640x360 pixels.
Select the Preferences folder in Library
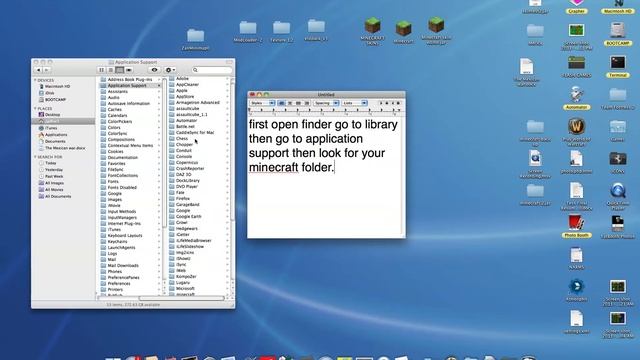pyautogui.click(x=116, y=283)
